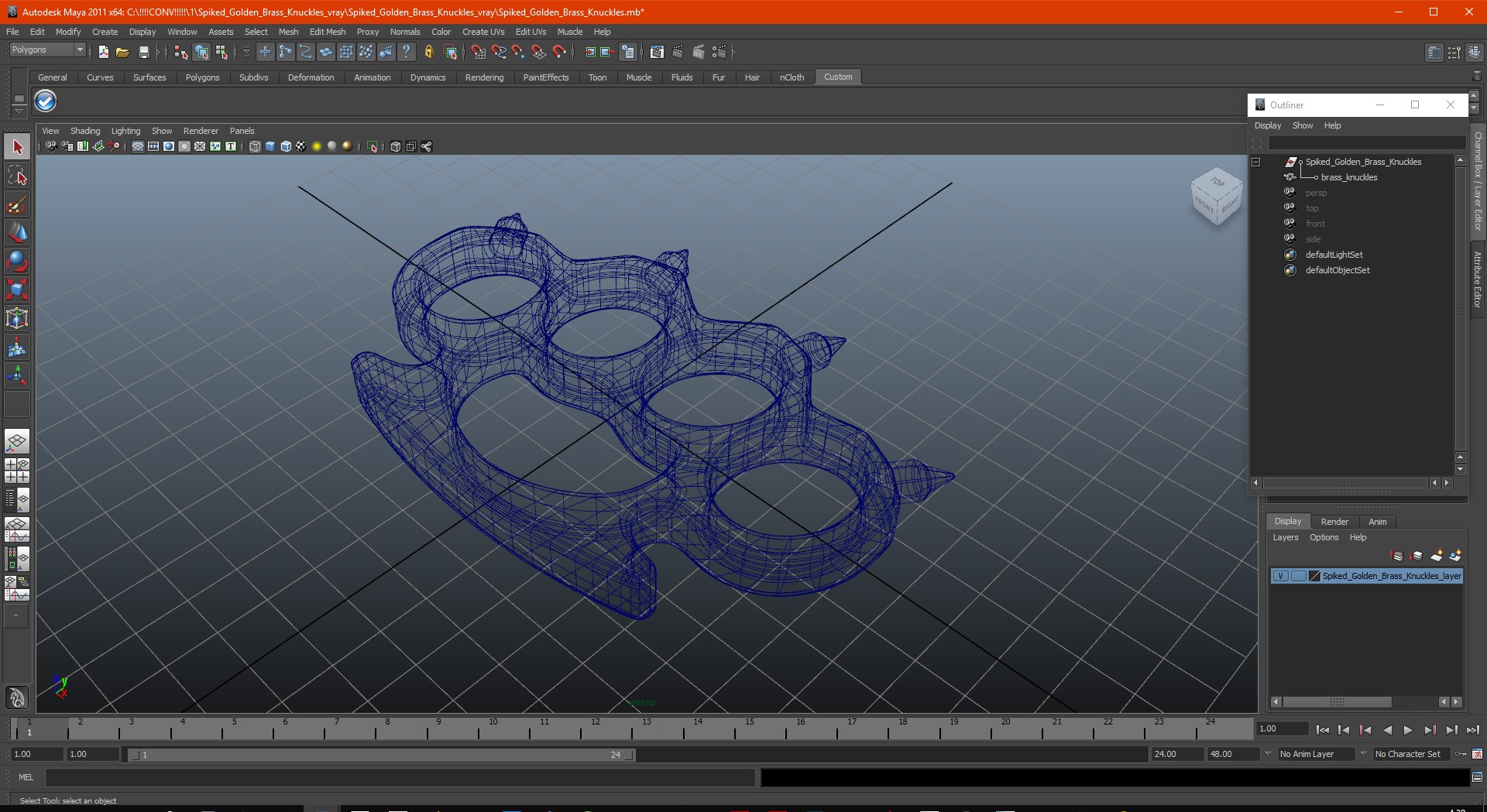Click the layer color swatch
The width and height of the screenshot is (1487, 812).
tap(1314, 576)
